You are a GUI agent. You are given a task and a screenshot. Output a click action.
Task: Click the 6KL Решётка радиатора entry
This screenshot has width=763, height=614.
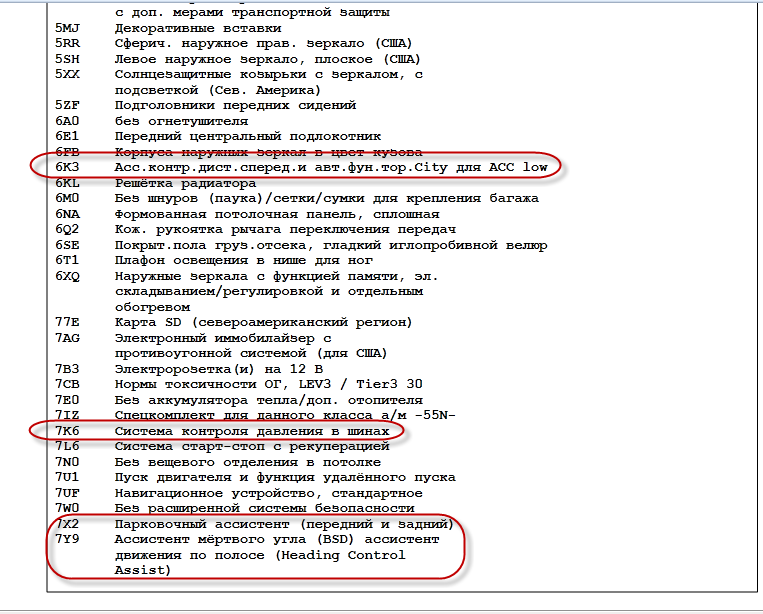coord(155,183)
